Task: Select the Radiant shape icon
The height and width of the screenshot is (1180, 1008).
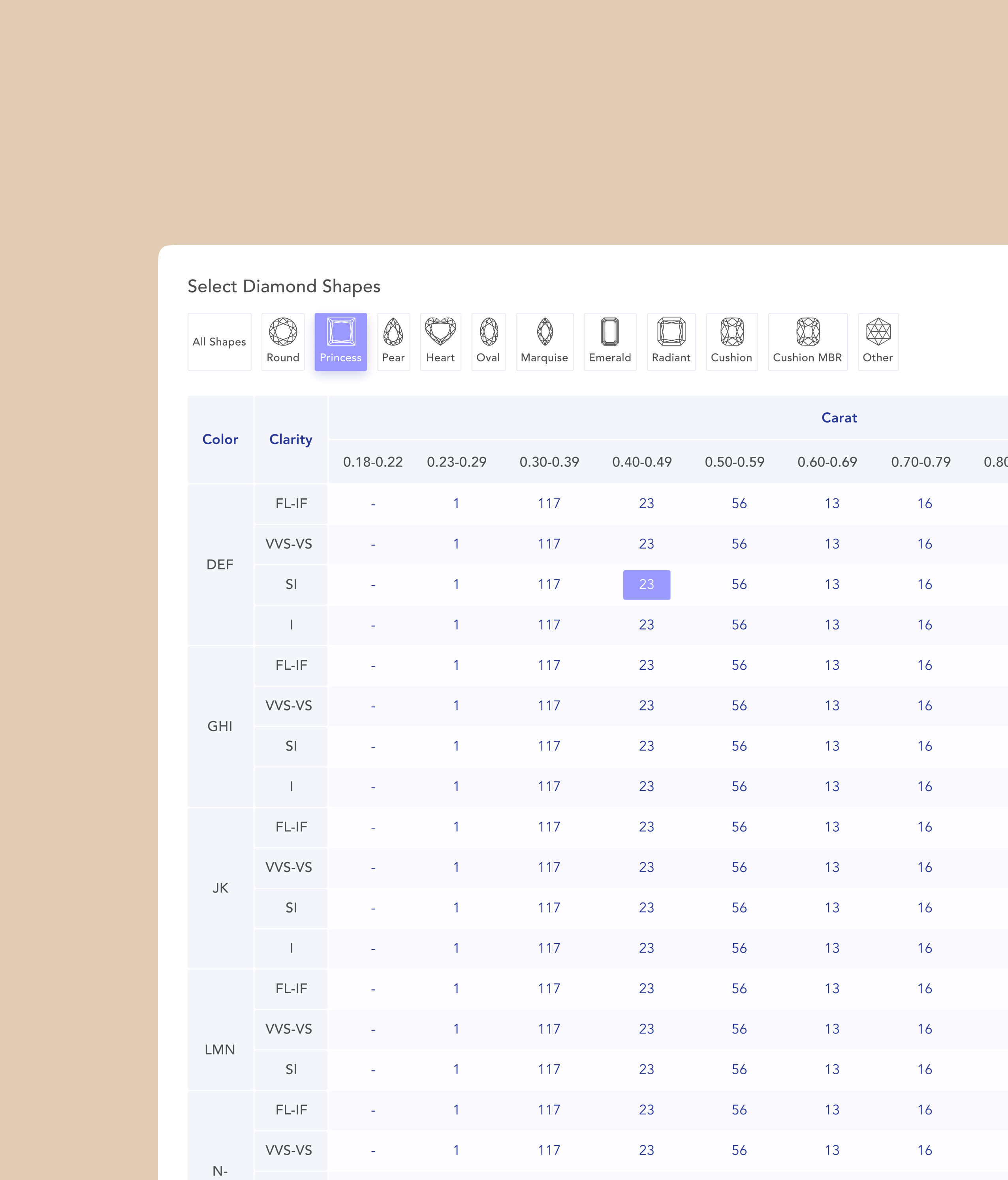Action: click(671, 341)
